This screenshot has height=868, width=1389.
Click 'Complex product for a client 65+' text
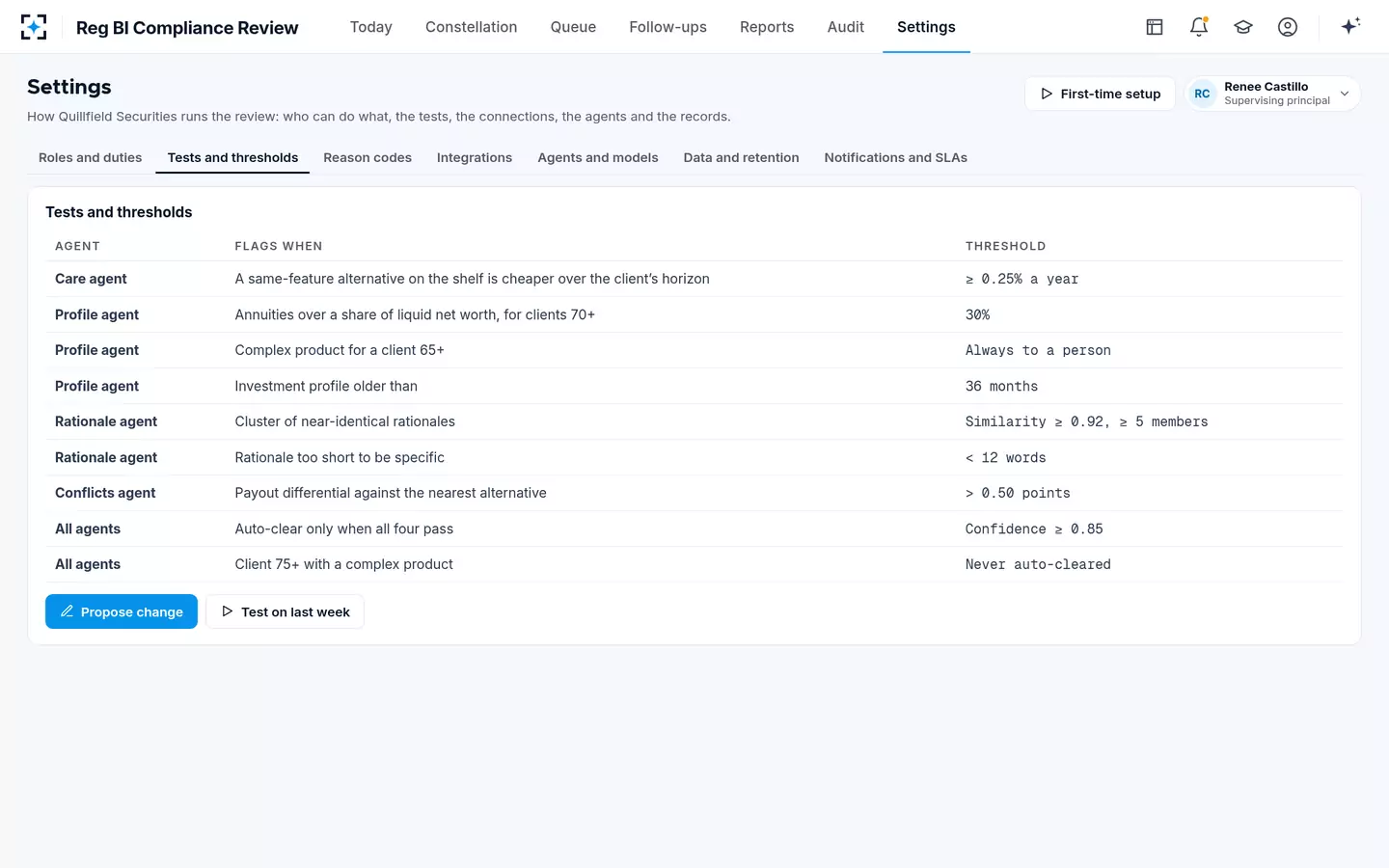click(340, 350)
